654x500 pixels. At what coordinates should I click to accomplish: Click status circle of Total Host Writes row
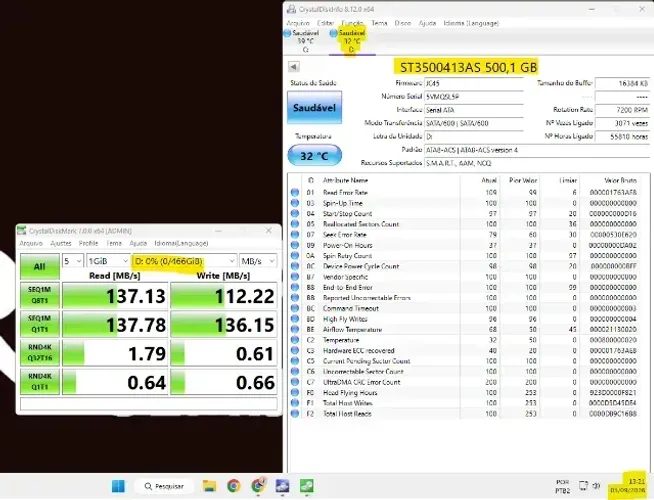tap(295, 403)
